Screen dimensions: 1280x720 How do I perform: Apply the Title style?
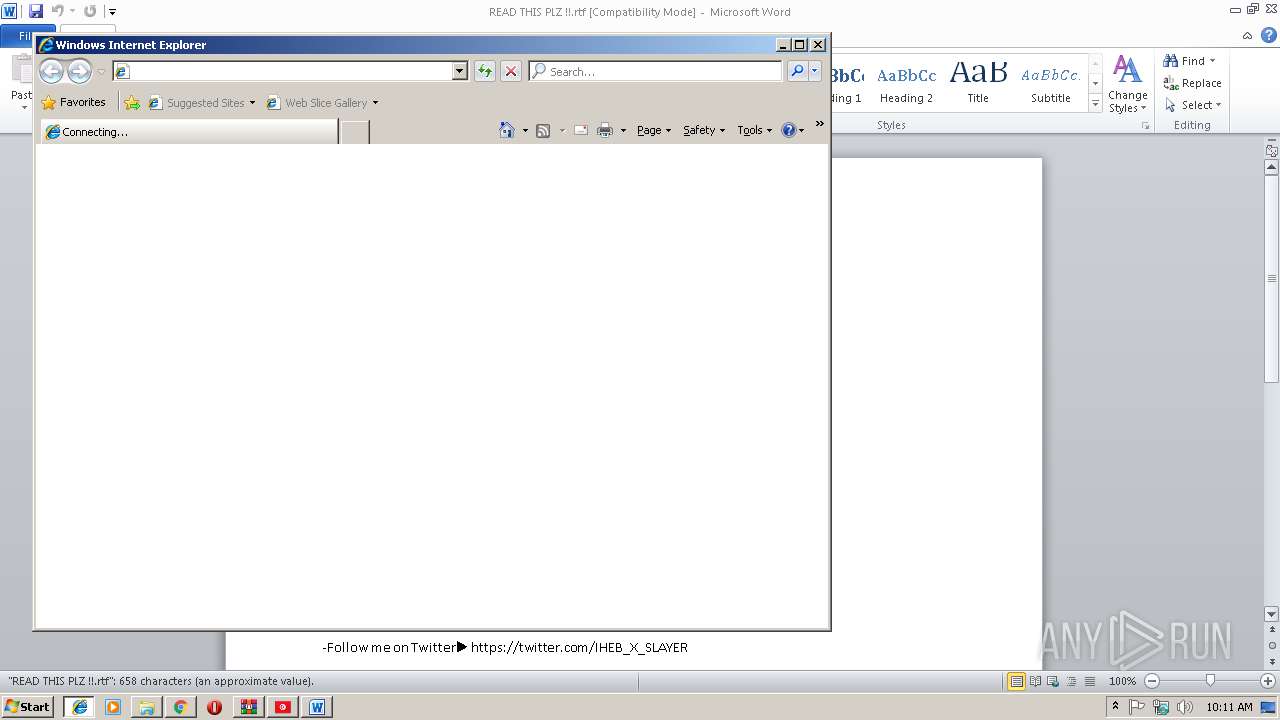(x=978, y=83)
